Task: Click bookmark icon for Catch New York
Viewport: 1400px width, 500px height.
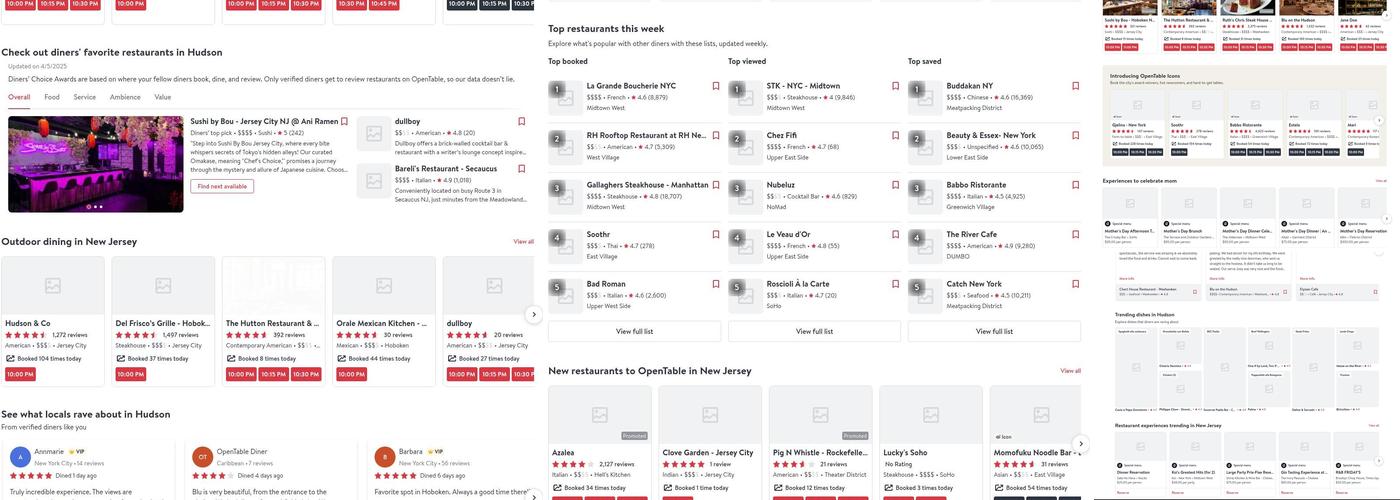Action: click(1076, 284)
